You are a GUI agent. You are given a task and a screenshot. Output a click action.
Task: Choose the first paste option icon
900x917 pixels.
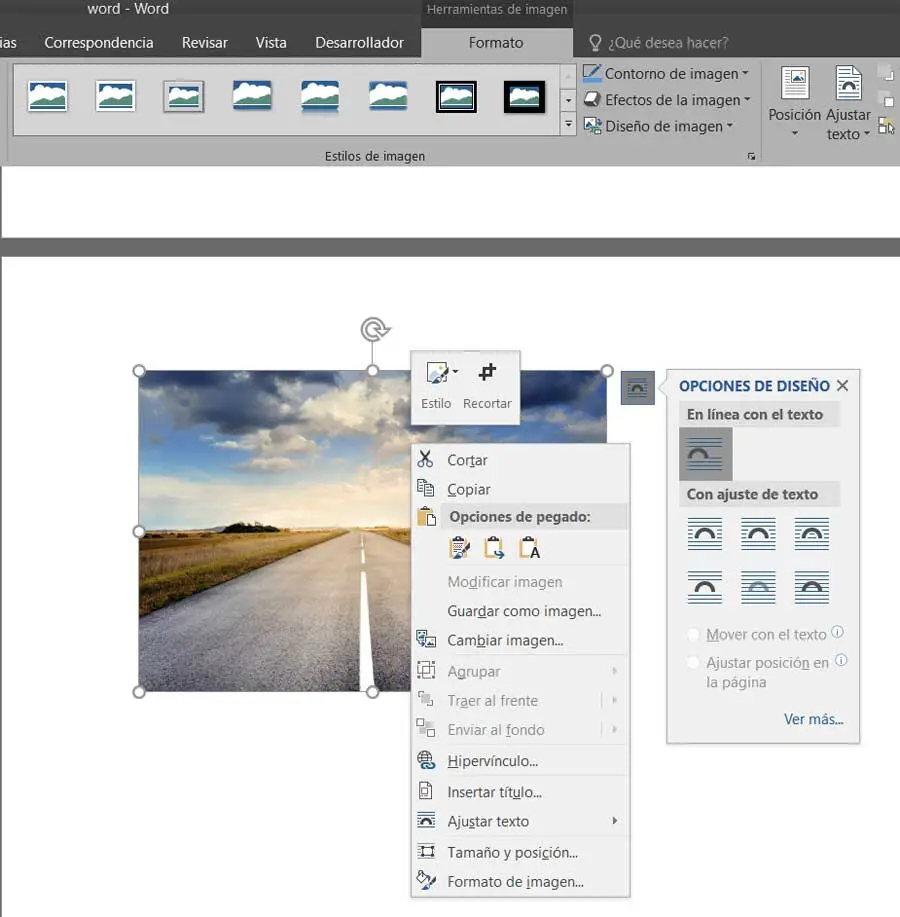pyautogui.click(x=459, y=547)
